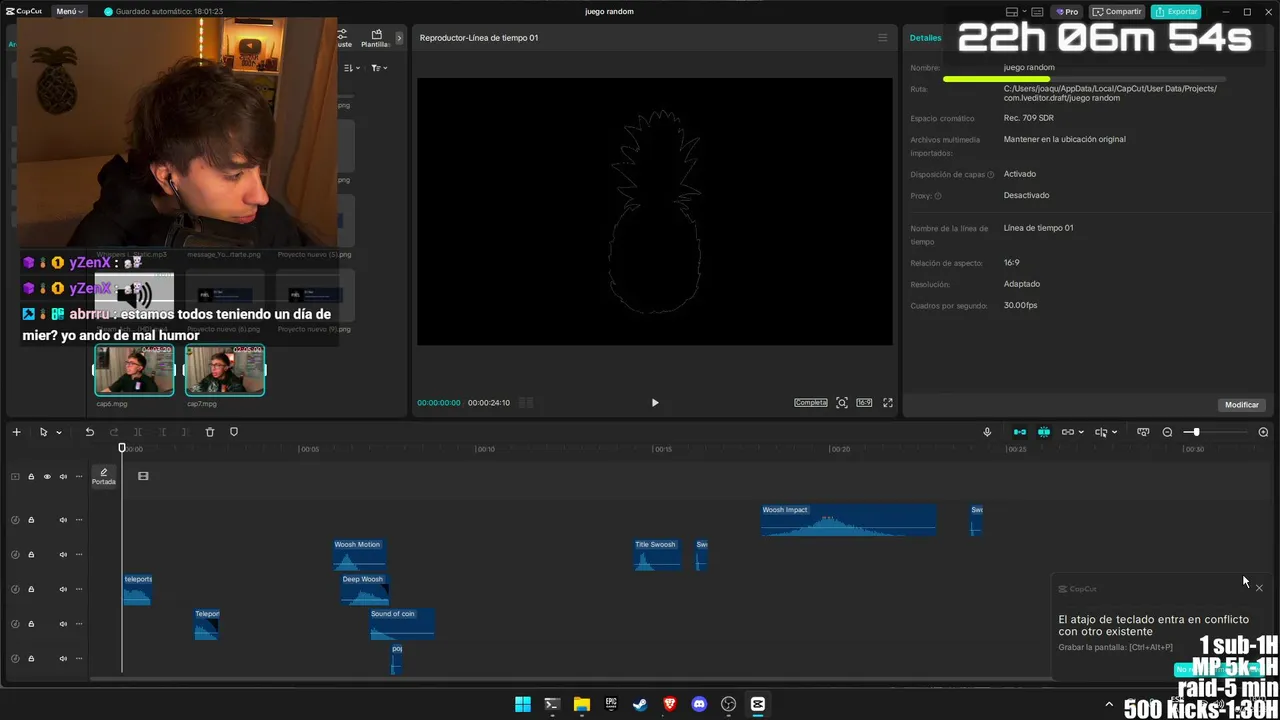This screenshot has height=720, width=1280.
Task: Select the Woosh Impact audio clip
Action: (x=849, y=520)
